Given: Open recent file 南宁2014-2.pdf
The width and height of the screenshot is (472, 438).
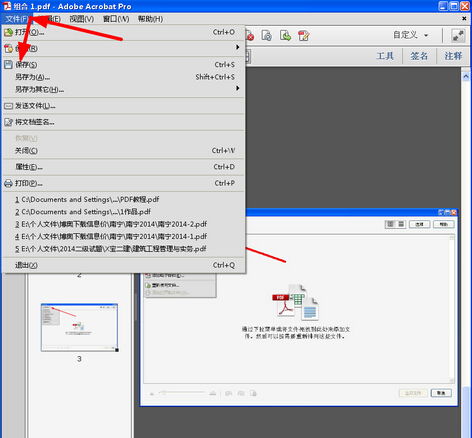Looking at the screenshot, I should [x=124, y=224].
